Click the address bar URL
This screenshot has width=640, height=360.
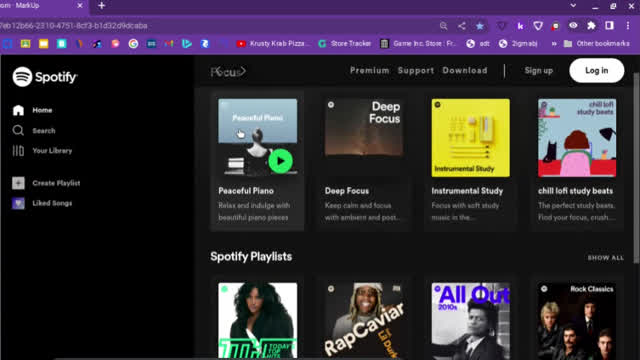tap(74, 26)
